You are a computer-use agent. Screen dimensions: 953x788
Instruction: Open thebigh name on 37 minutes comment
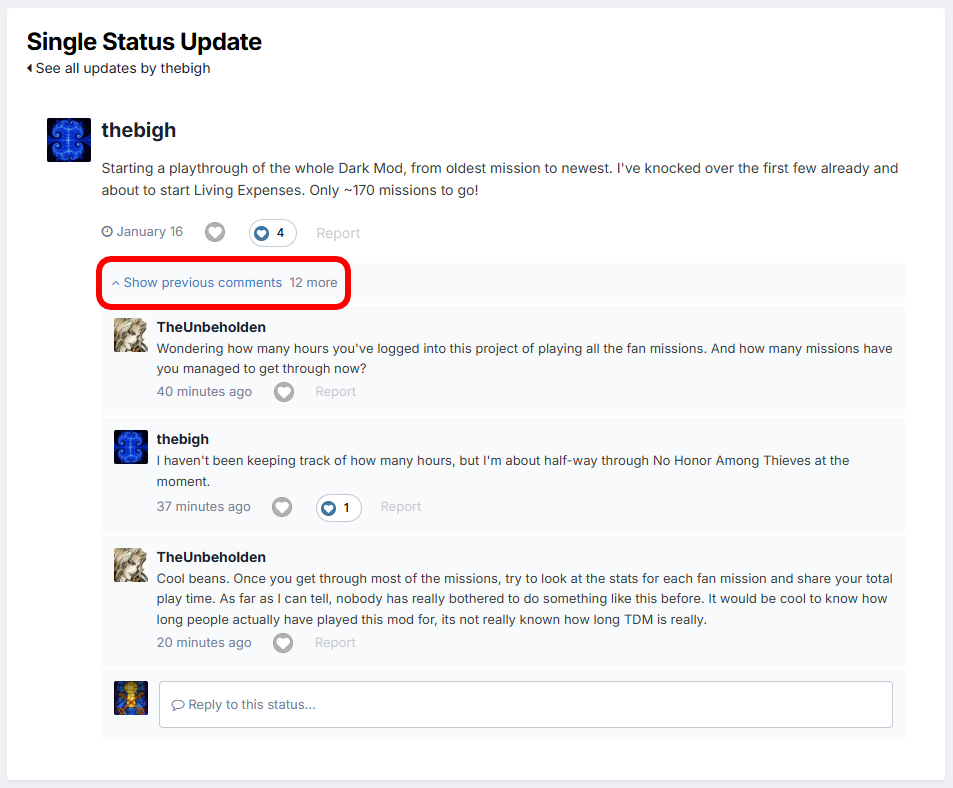(182, 439)
